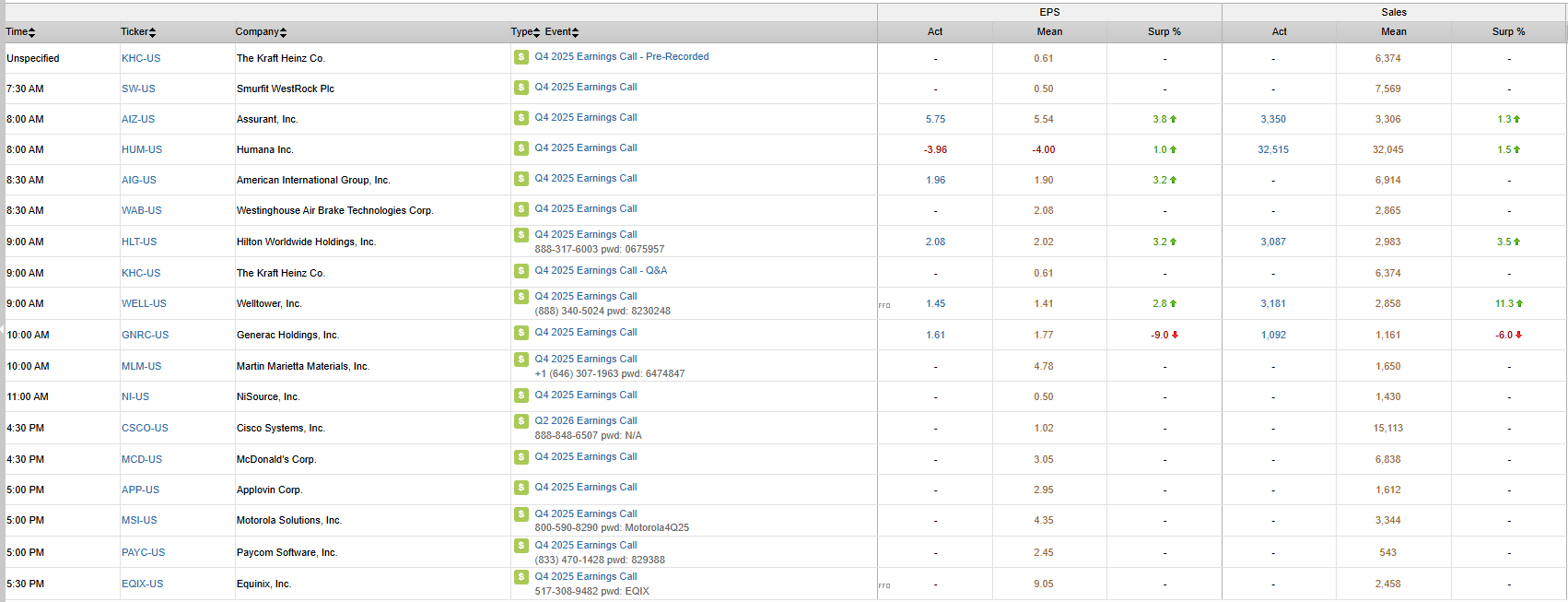Click the event type icon beside Cisco Systems

(x=521, y=421)
